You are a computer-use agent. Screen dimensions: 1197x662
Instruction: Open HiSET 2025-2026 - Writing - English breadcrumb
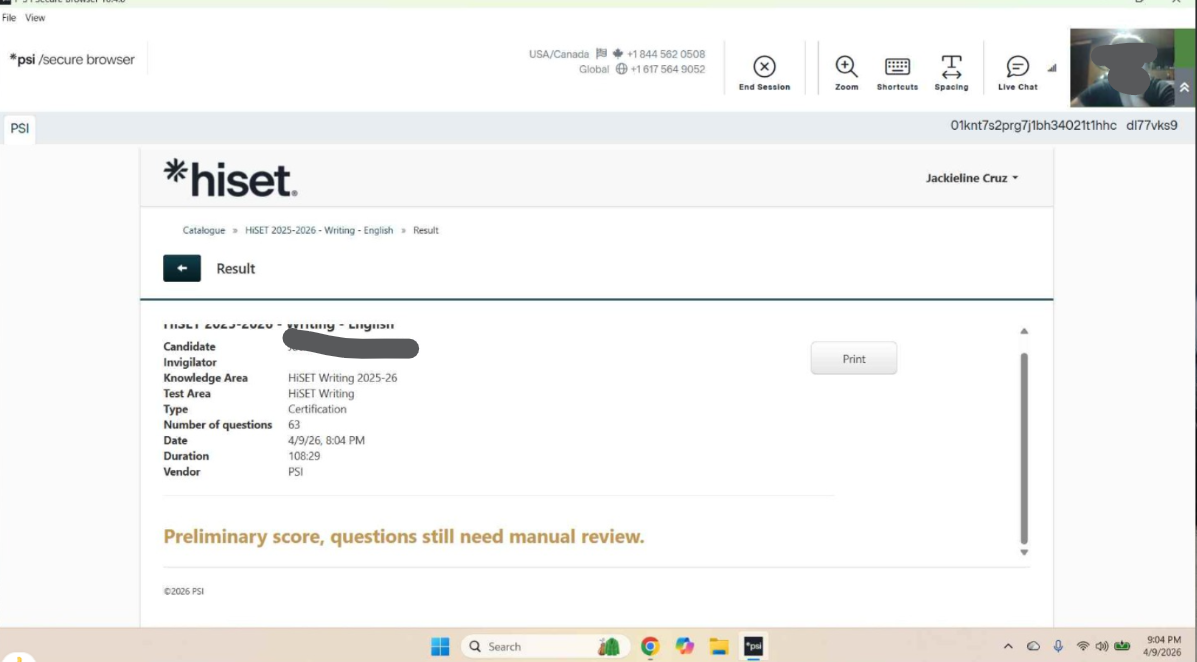coord(319,230)
